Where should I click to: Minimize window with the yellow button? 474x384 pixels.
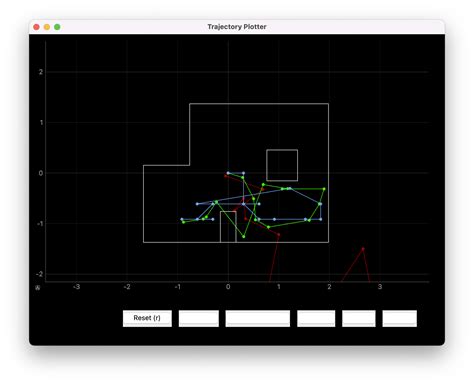click(x=47, y=27)
